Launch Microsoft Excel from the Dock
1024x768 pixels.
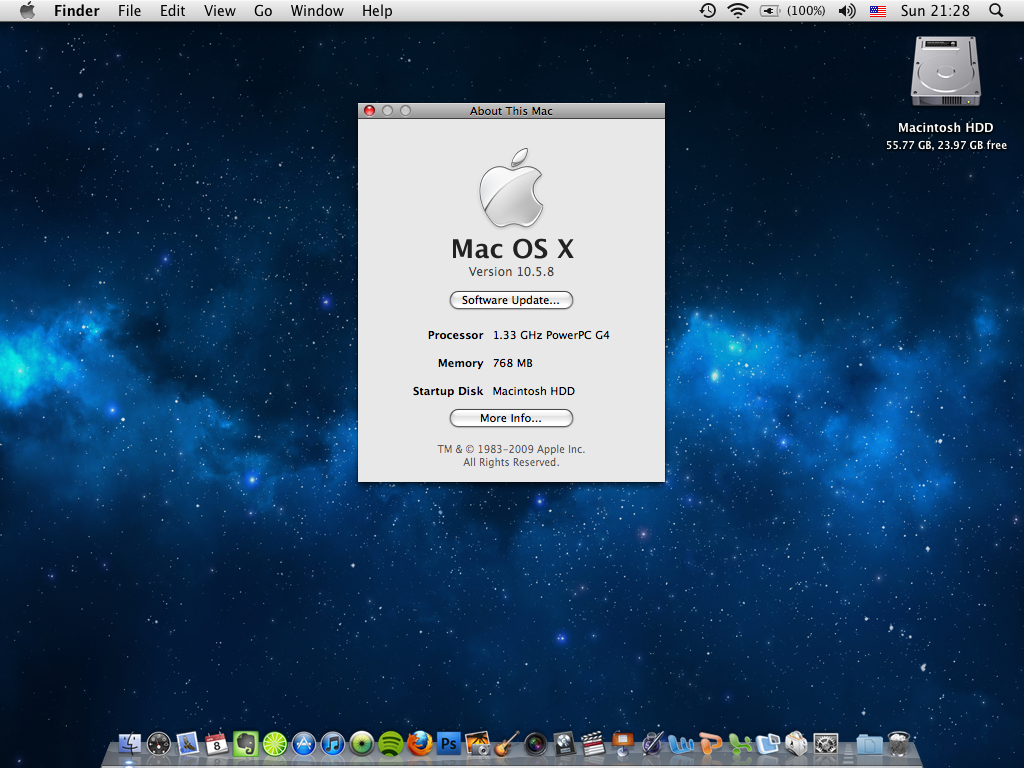click(x=739, y=743)
